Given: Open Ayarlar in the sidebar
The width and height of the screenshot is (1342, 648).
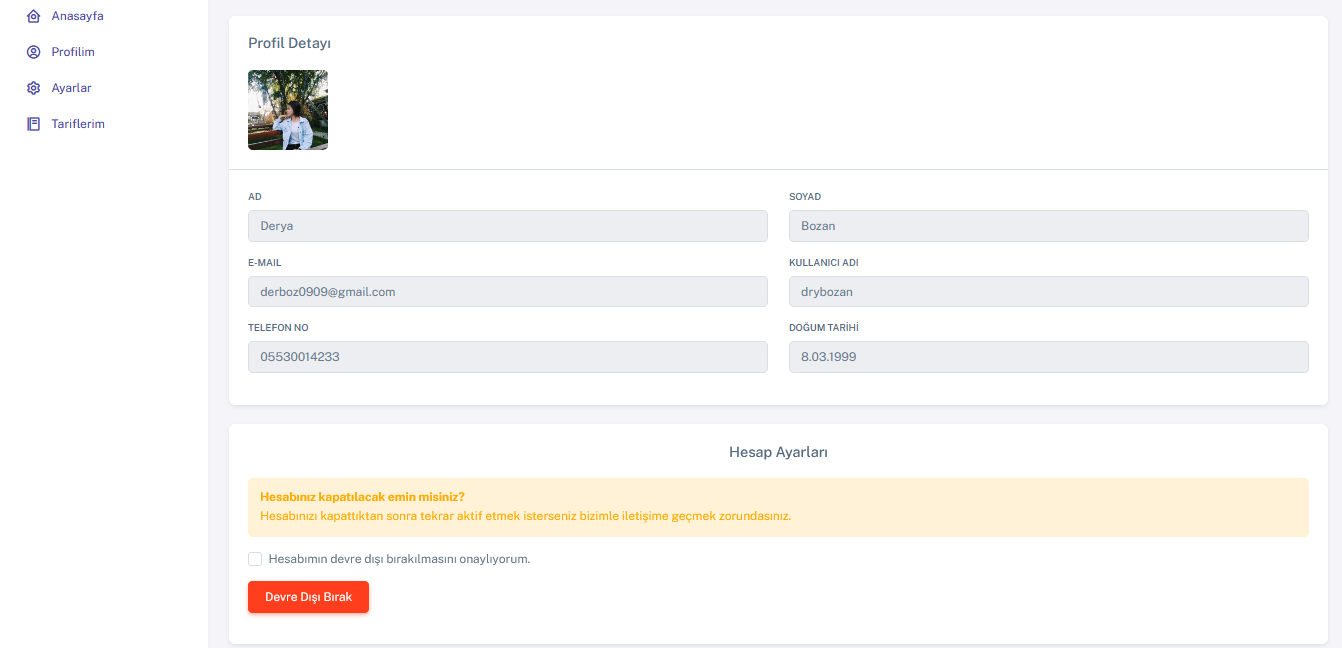Looking at the screenshot, I should point(71,87).
